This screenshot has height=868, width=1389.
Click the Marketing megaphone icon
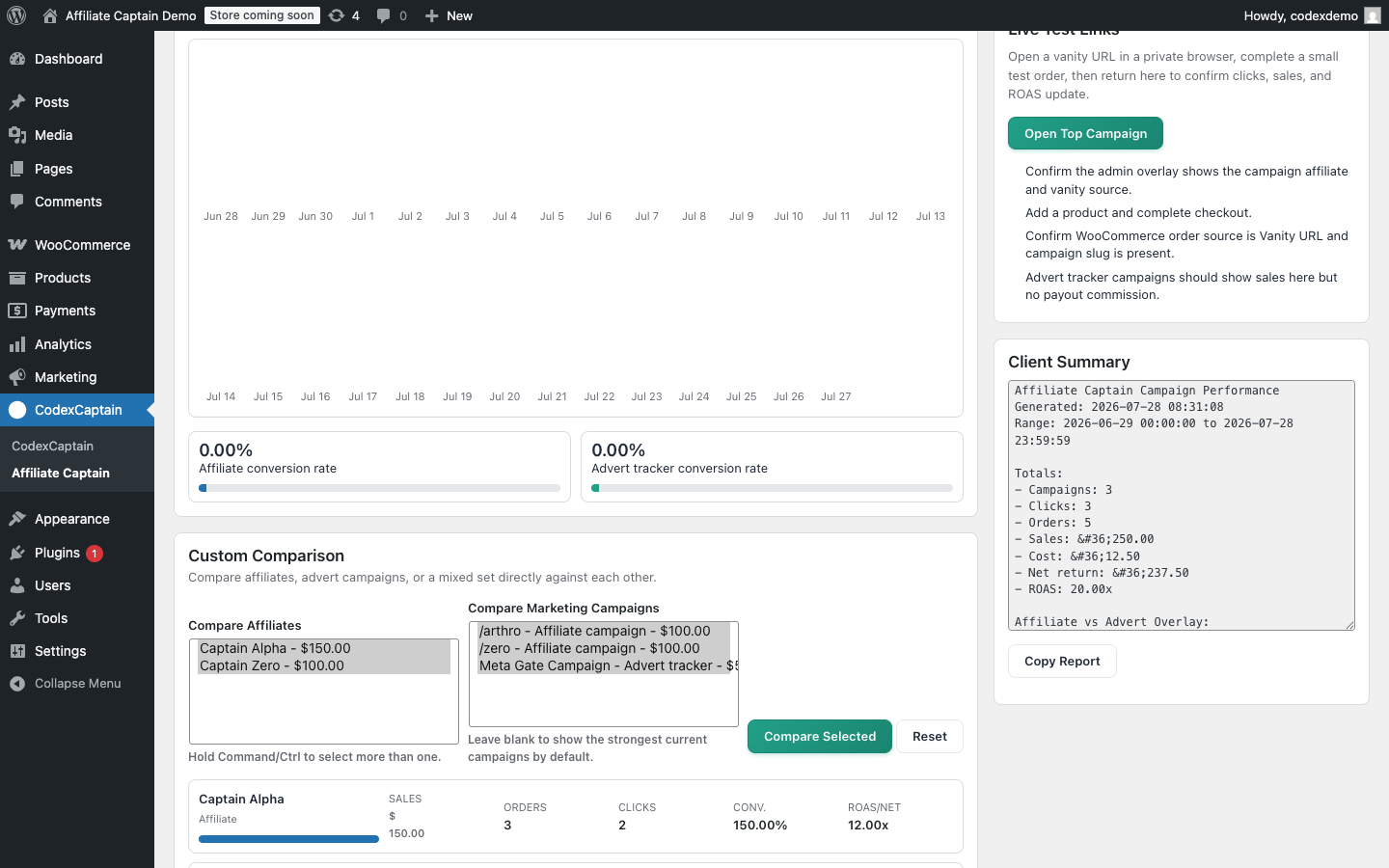coord(17,377)
